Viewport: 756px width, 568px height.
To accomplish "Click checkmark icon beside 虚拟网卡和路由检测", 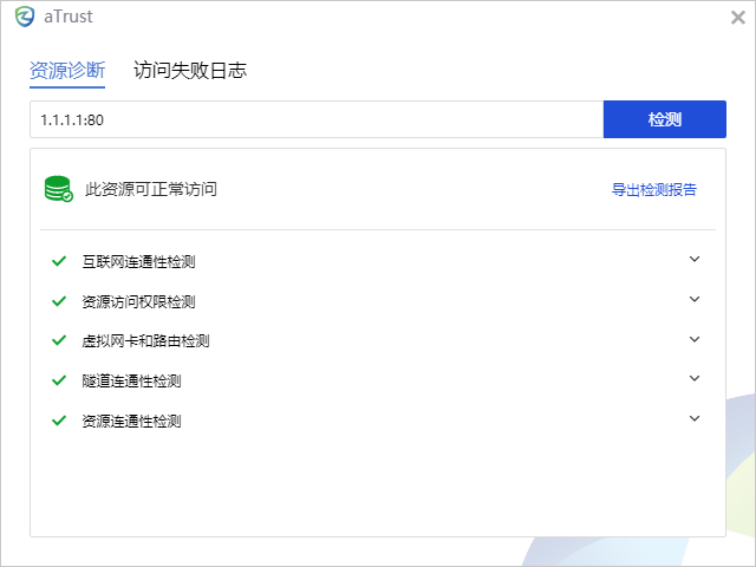I will pos(59,340).
